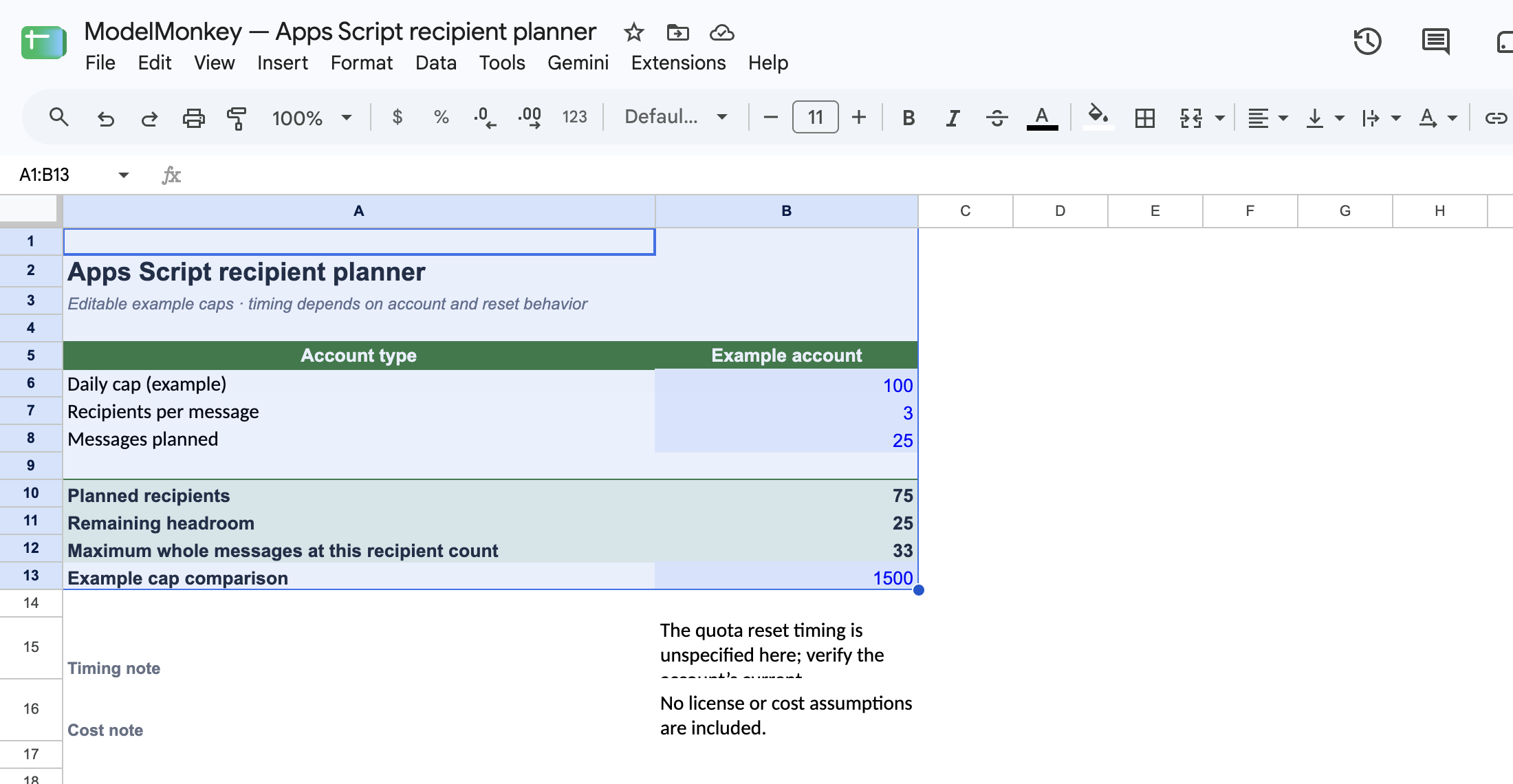Print the spreadsheet using printer icon
Image resolution: width=1513 pixels, height=784 pixels.
pyautogui.click(x=193, y=118)
